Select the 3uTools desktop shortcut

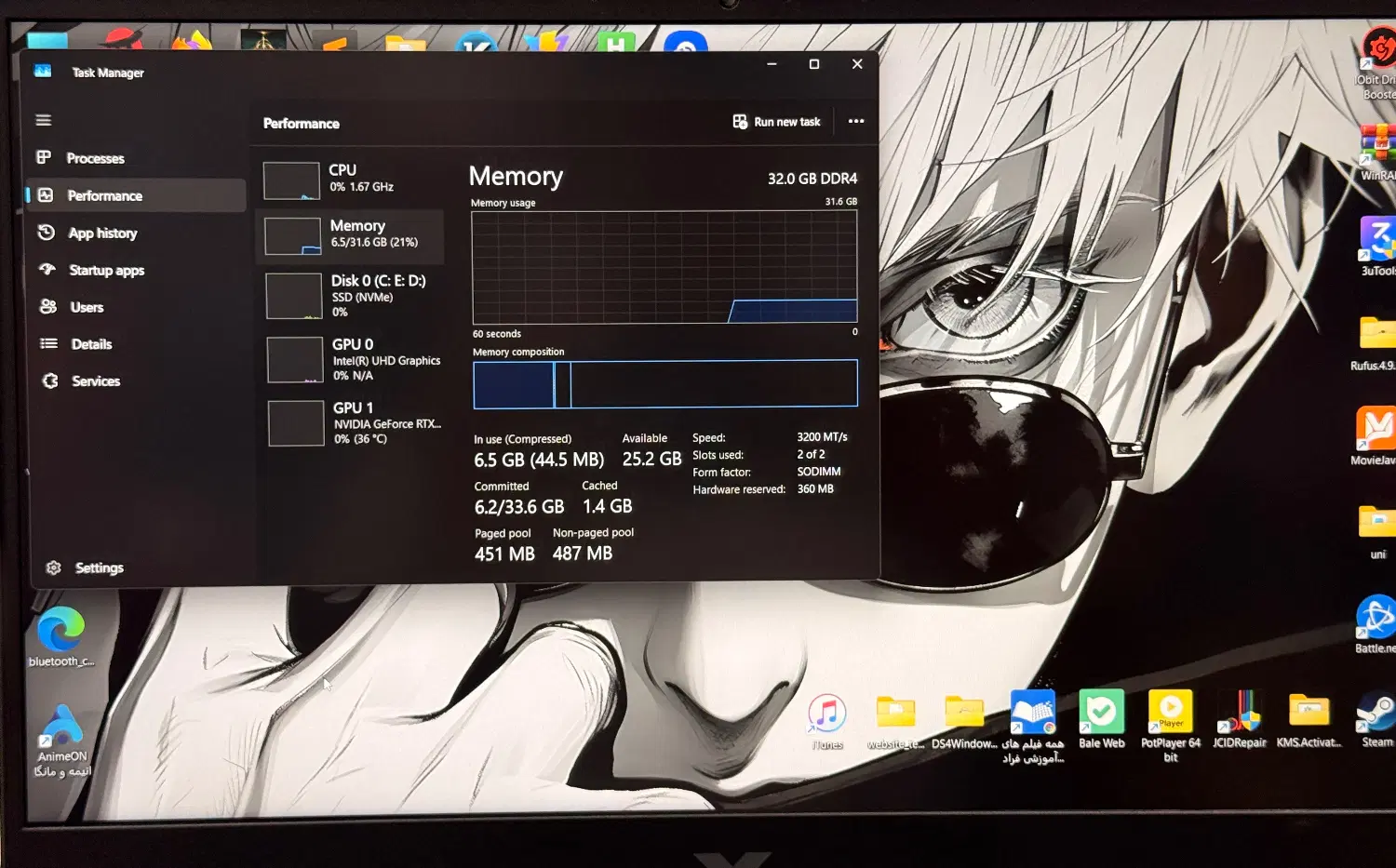coord(1377,247)
